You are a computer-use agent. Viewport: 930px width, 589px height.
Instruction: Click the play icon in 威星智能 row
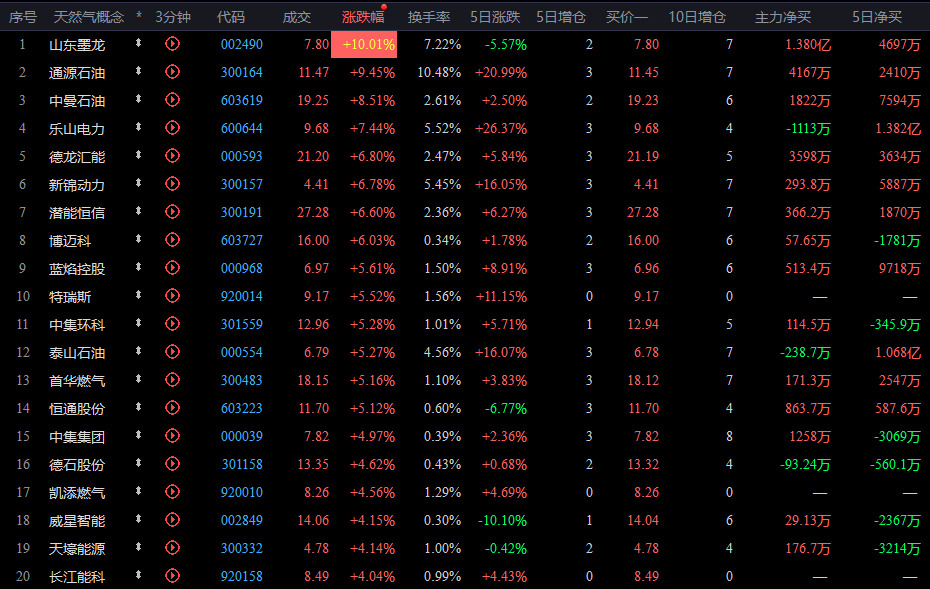point(172,520)
